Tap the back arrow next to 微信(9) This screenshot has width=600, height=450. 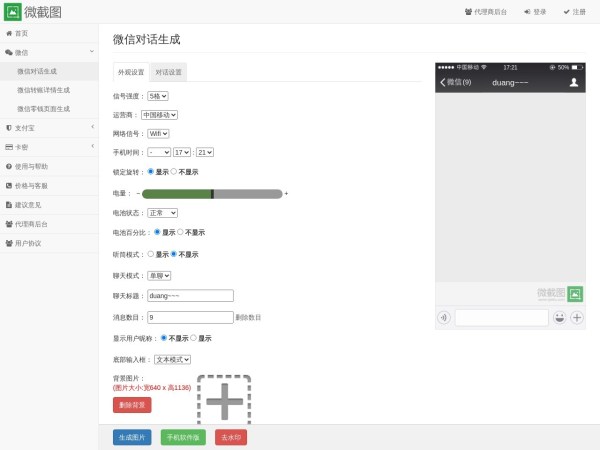pyautogui.click(x=443, y=82)
